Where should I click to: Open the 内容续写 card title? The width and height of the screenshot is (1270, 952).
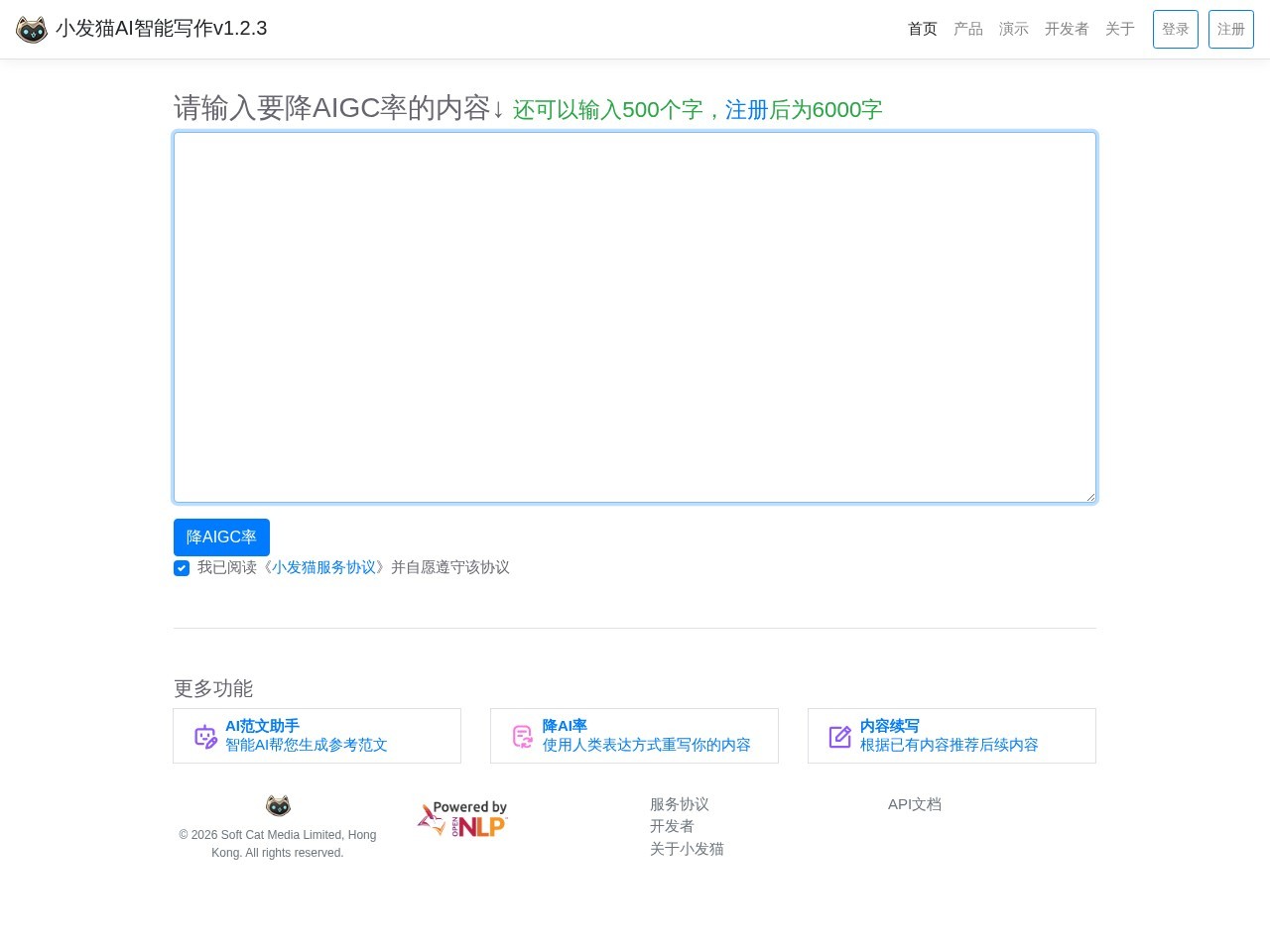(x=890, y=726)
